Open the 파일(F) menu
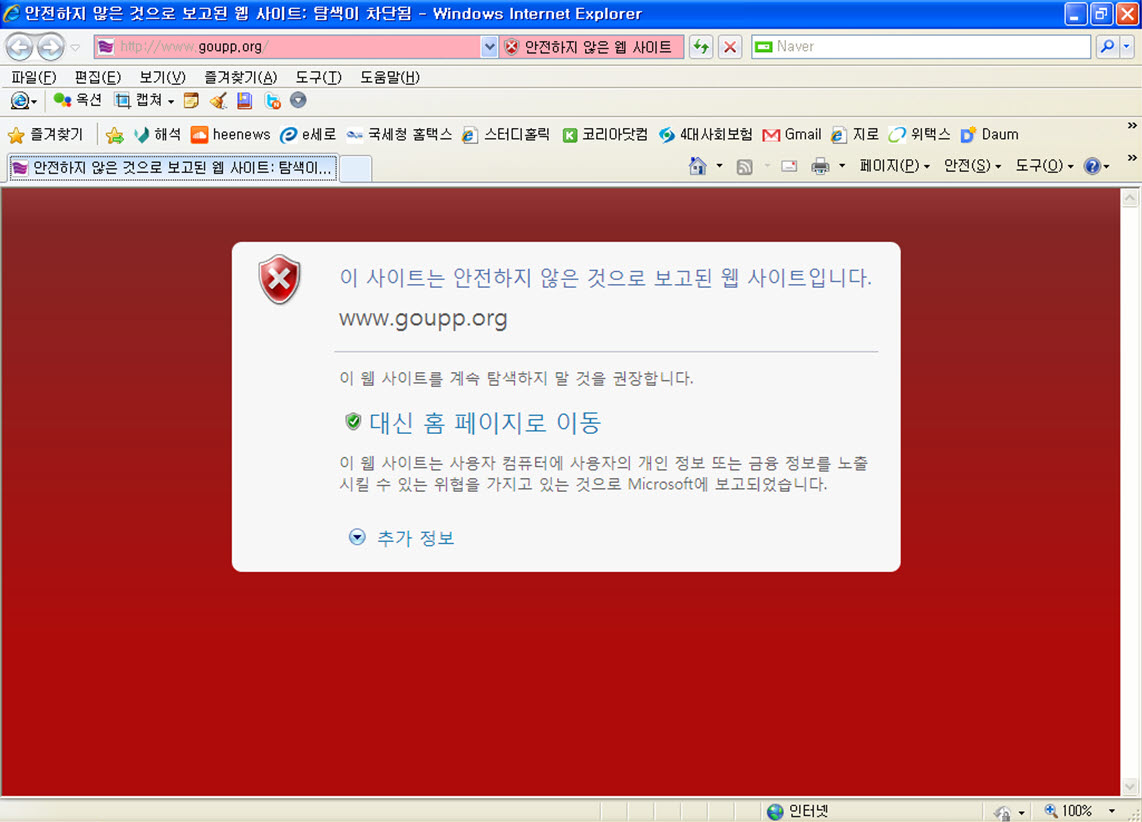 point(33,77)
